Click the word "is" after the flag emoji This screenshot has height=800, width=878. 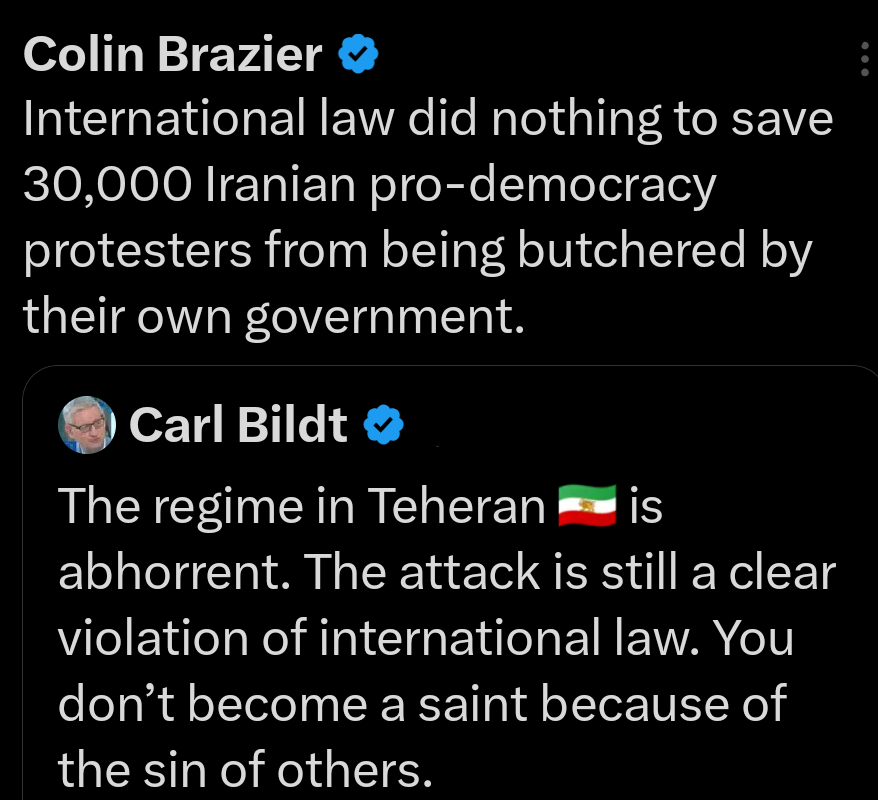click(646, 508)
